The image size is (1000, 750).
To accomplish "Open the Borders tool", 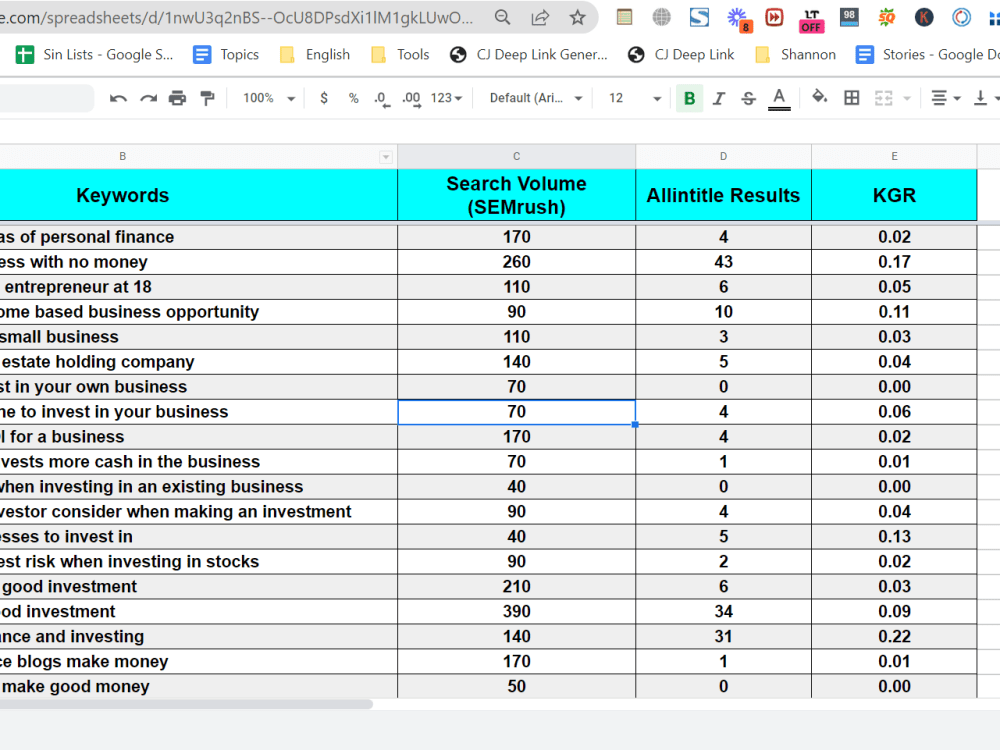I will tap(851, 98).
